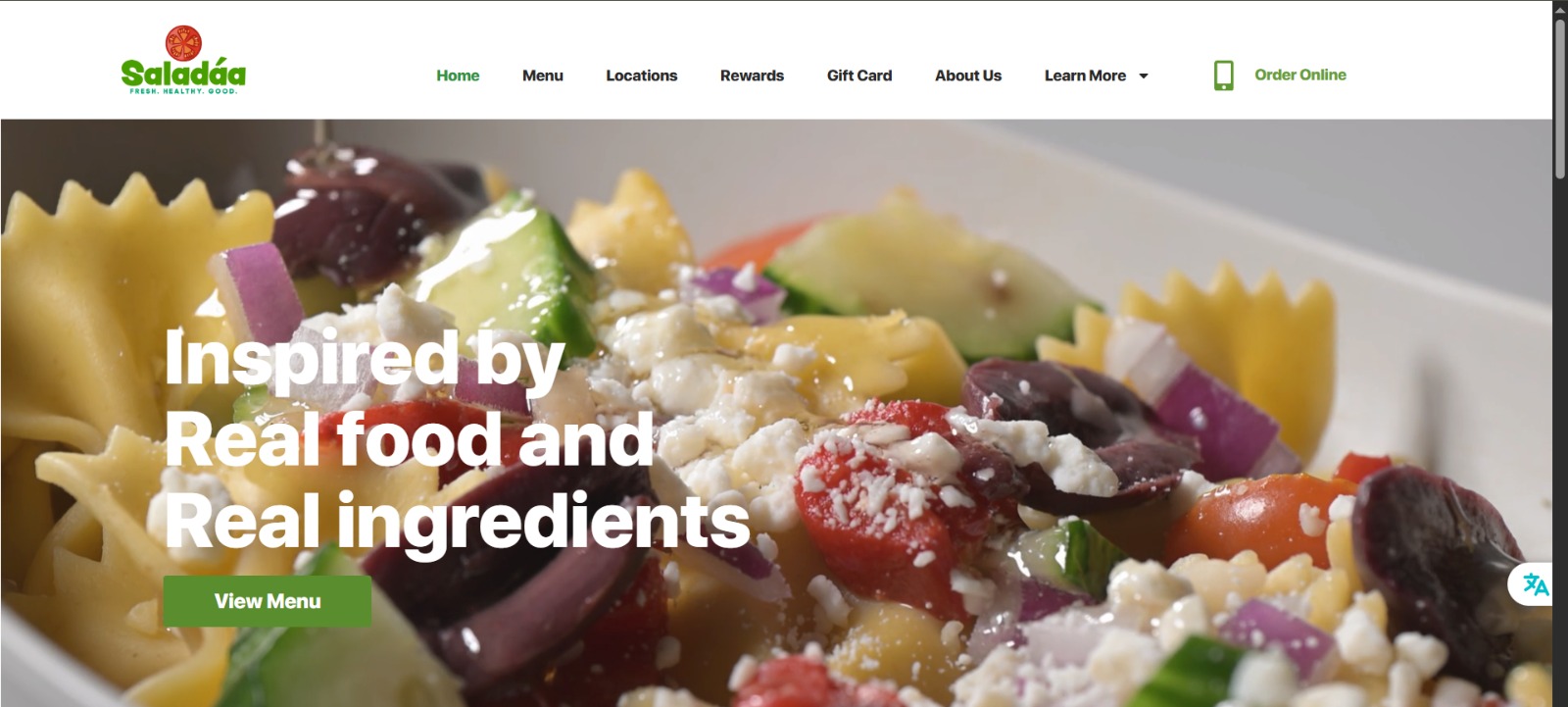Click the green View Menu button

pyautogui.click(x=267, y=601)
